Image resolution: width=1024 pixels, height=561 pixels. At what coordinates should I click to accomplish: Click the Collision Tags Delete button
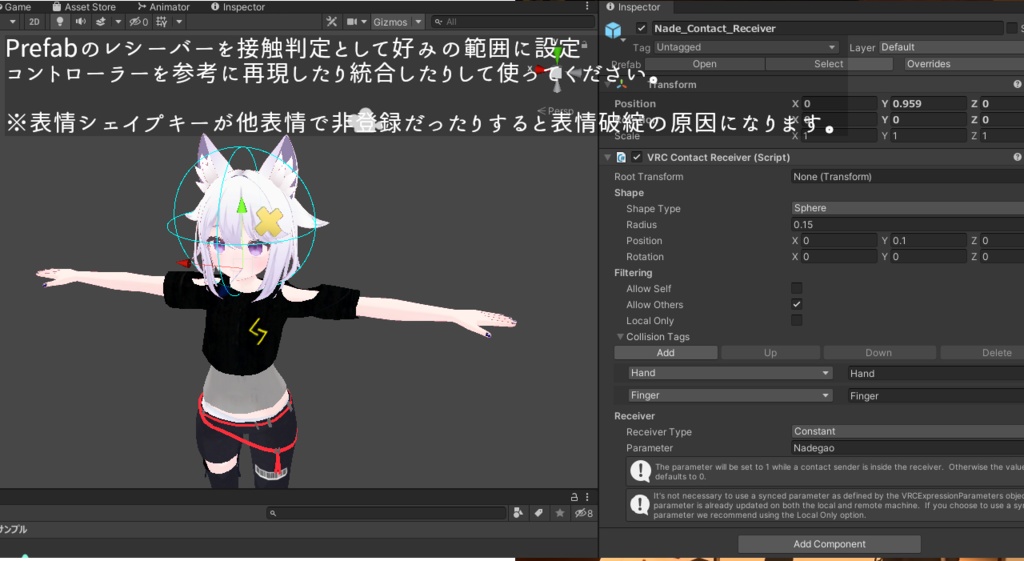click(982, 353)
